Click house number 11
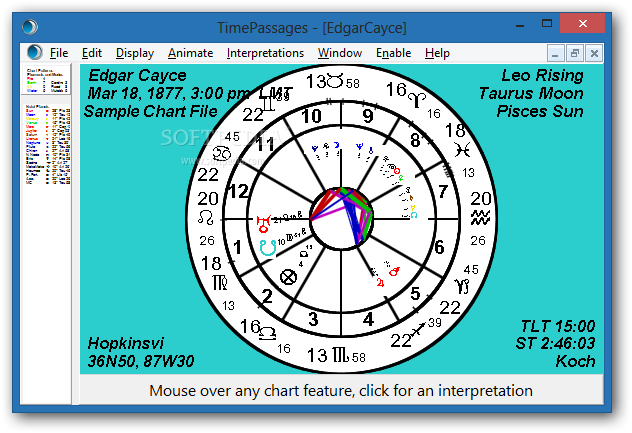The height and width of the screenshot is (433, 632). point(266,144)
